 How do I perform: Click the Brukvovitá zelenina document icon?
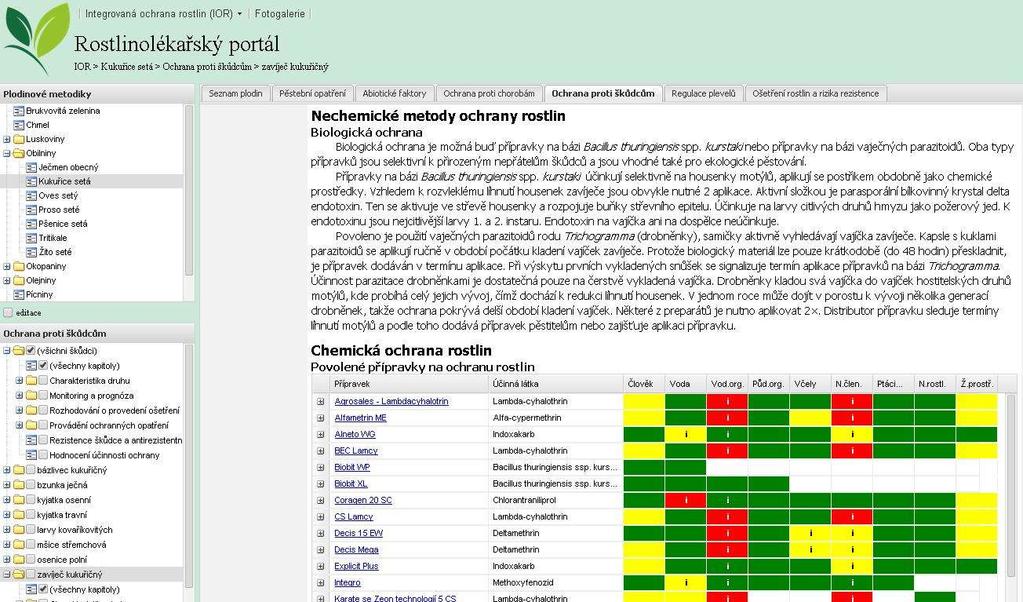coord(19,111)
